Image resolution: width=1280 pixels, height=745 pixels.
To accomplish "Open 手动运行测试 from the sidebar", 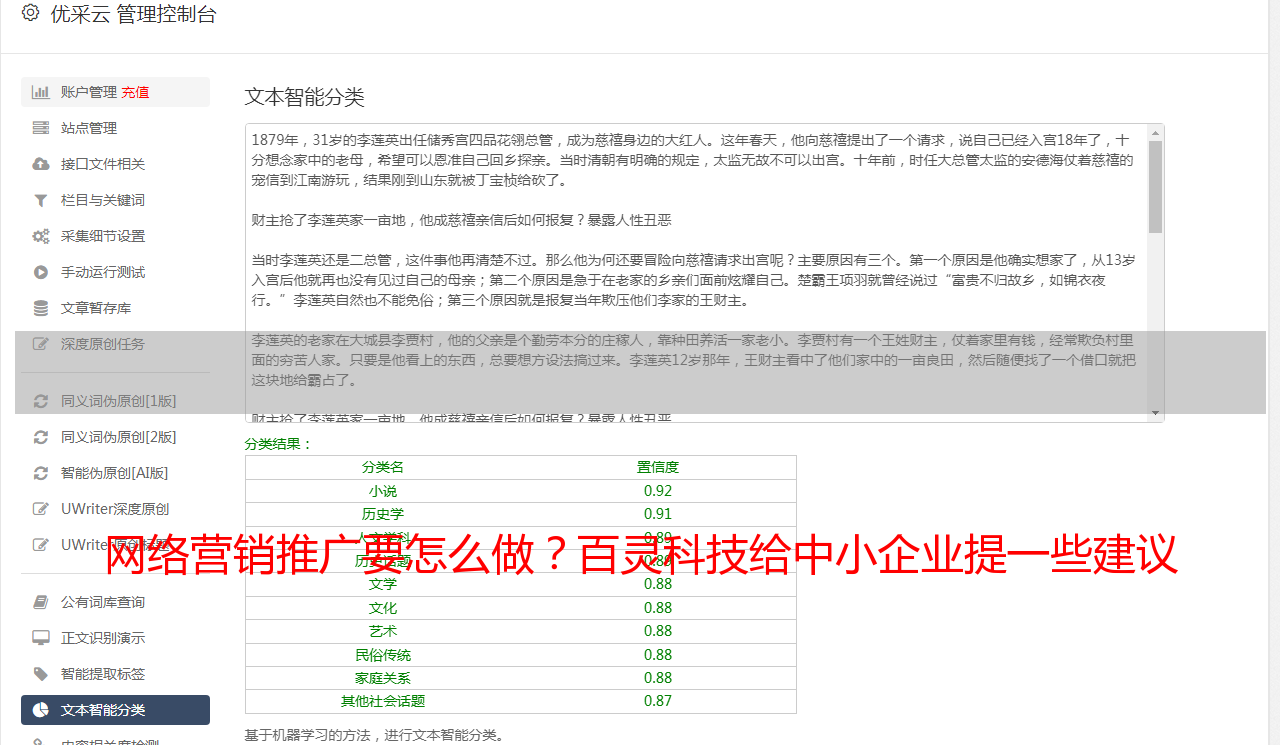I will click(x=103, y=272).
